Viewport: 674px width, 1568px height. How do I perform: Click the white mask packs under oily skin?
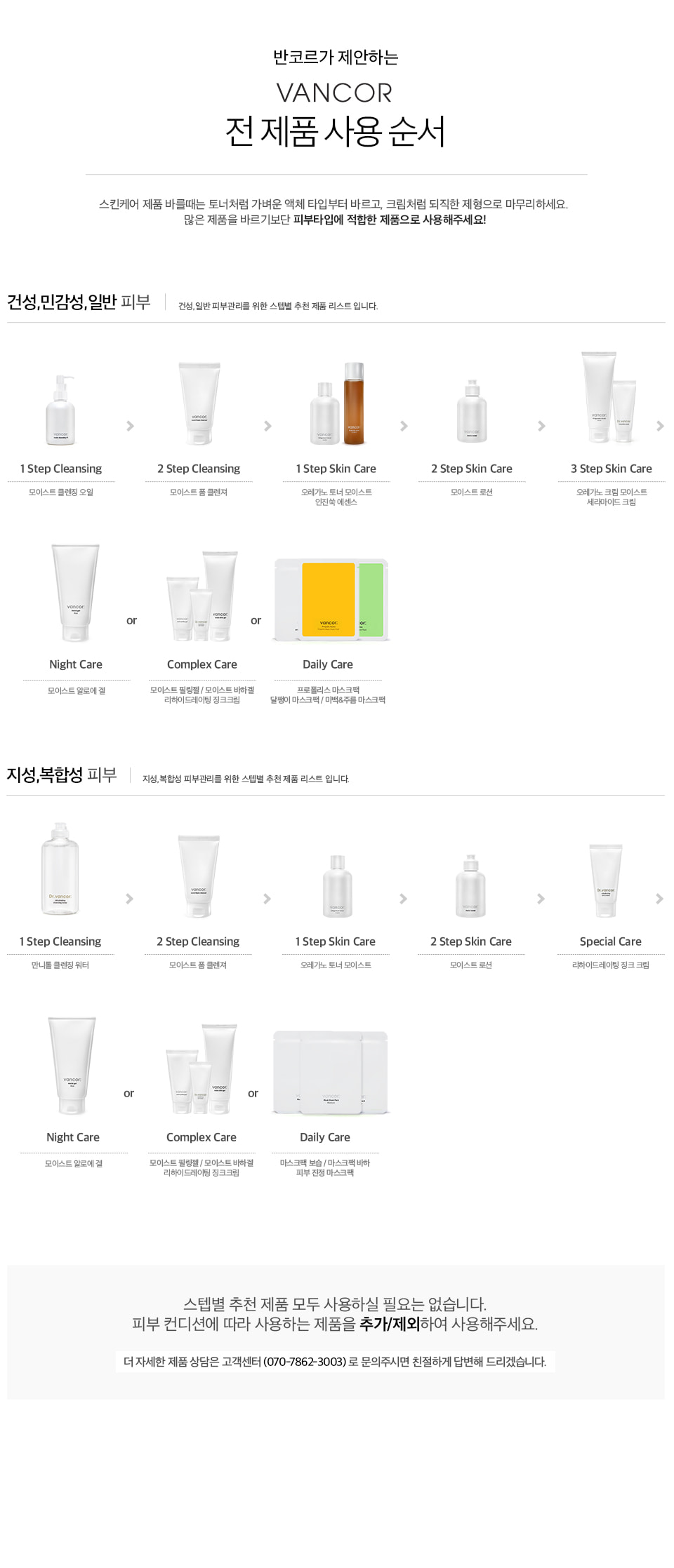pyautogui.click(x=330, y=1073)
